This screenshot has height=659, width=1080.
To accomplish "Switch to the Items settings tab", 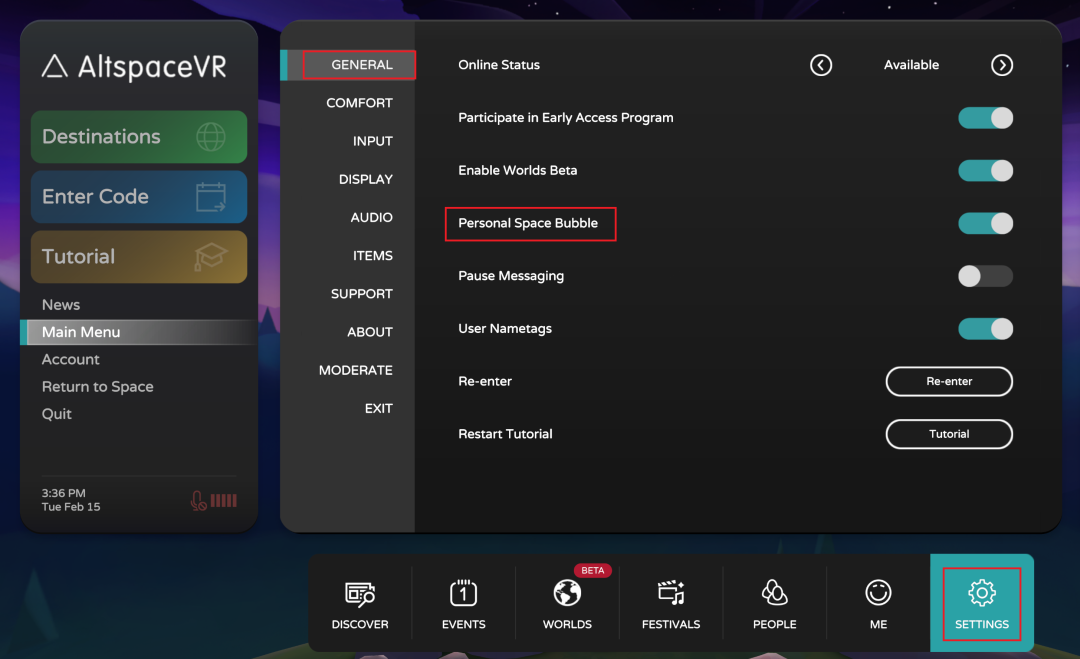I will (373, 255).
